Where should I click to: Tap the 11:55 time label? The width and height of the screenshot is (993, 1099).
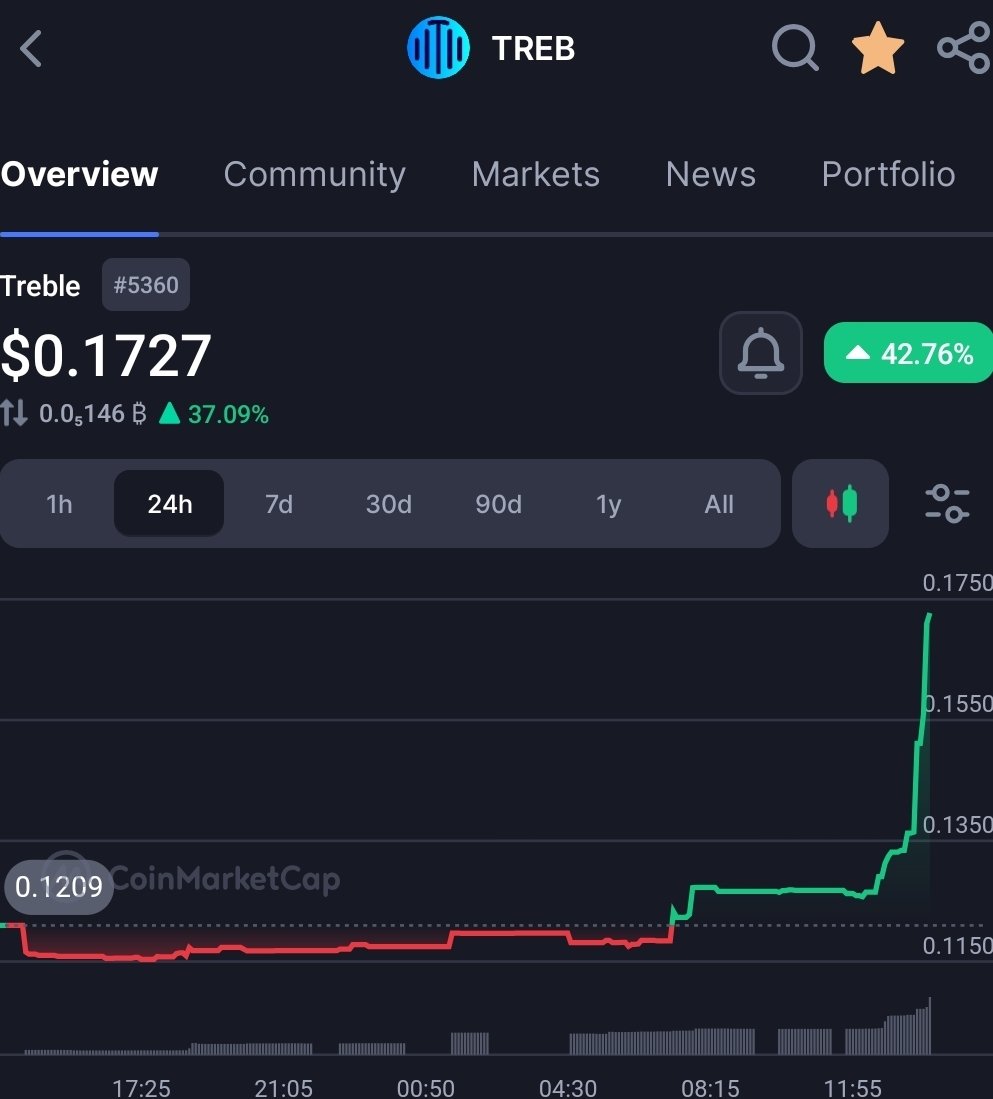[852, 1088]
